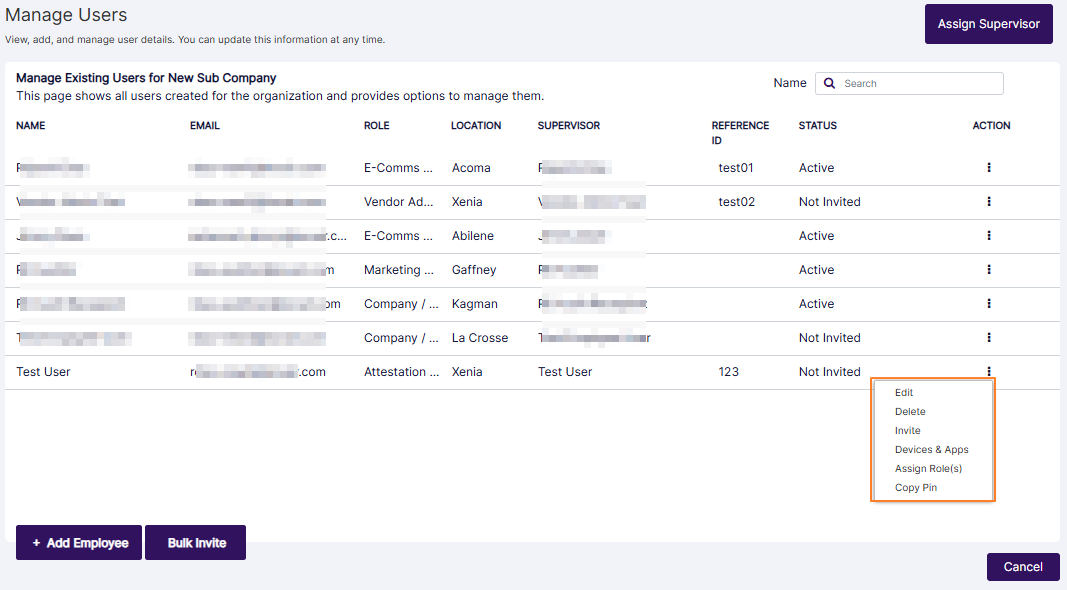Click the Cancel button

point(1023,566)
